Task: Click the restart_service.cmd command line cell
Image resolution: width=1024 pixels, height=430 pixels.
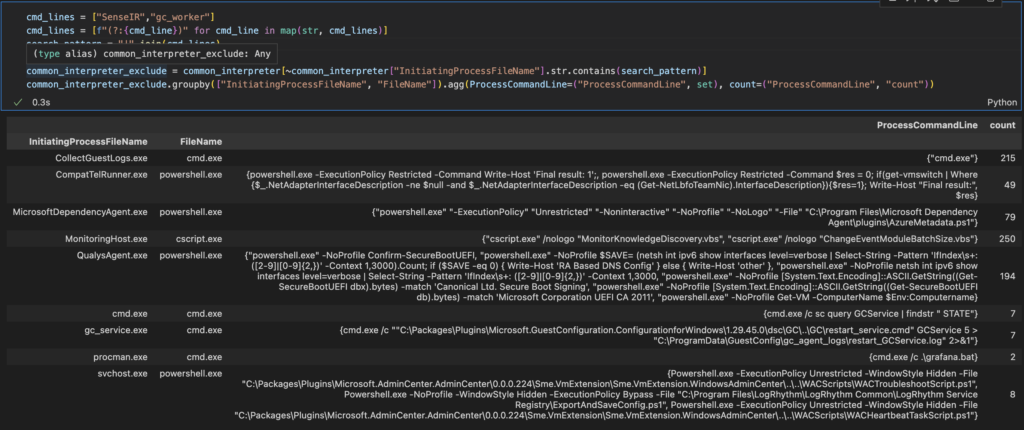Action: pyautogui.click(x=658, y=336)
